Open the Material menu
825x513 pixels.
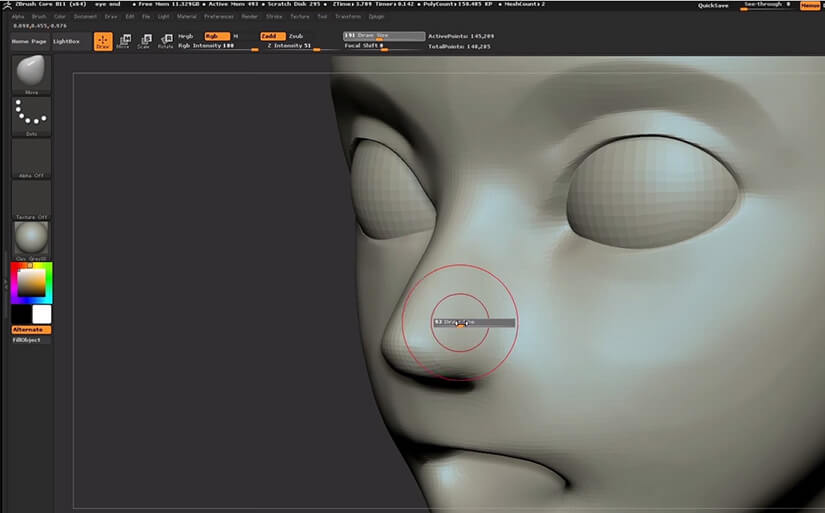pos(187,17)
